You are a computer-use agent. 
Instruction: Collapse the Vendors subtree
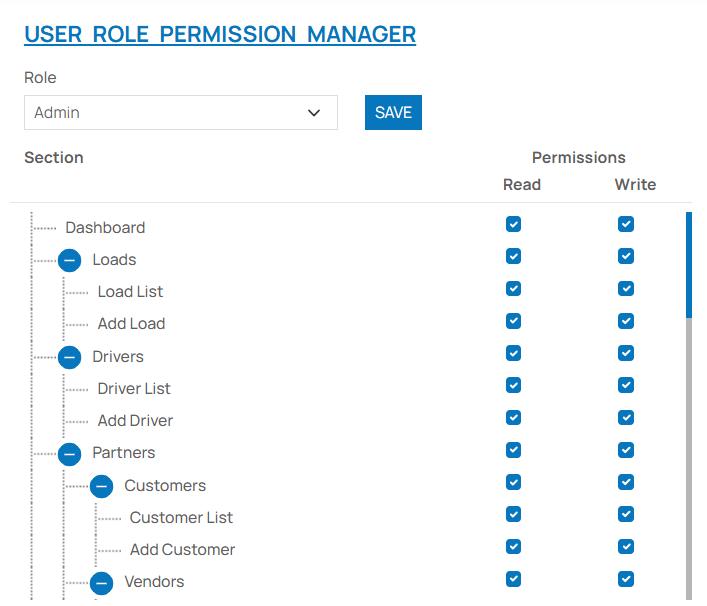coord(101,582)
